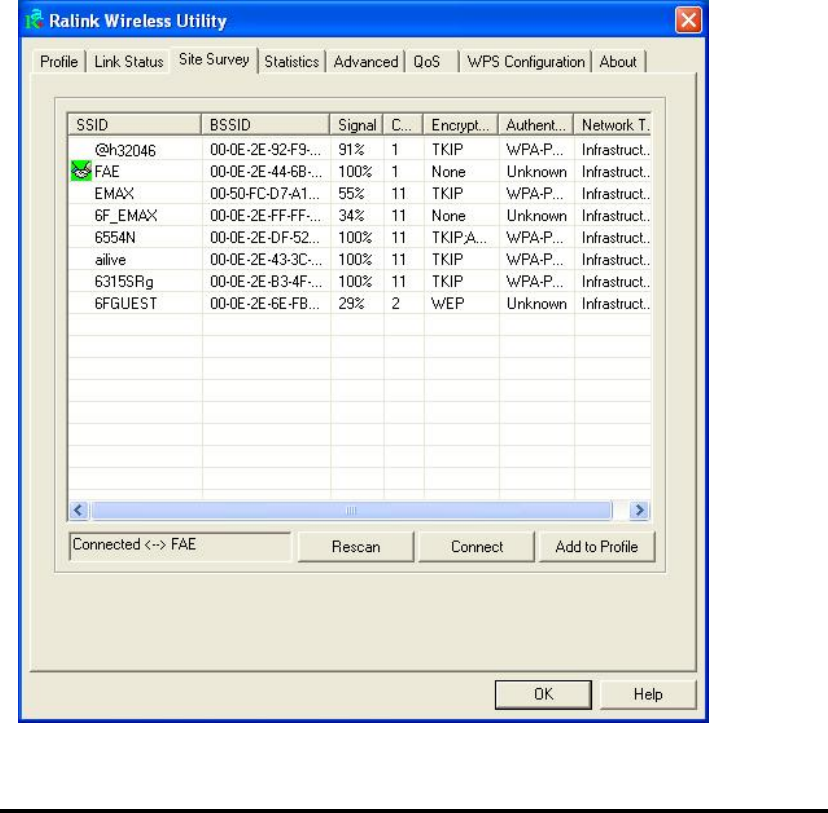Click Add to Profile button
The image size is (828, 813).
[597, 546]
